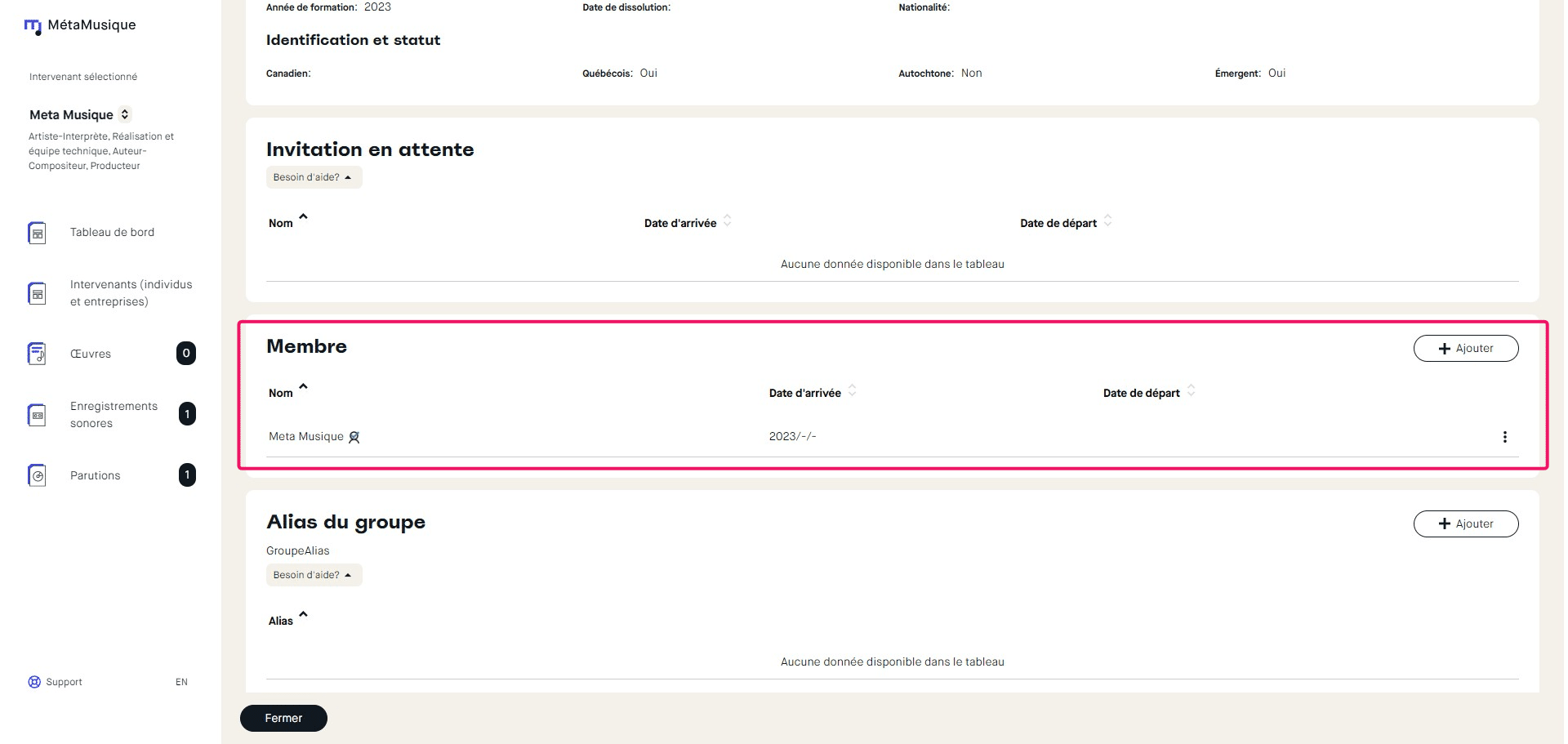Switch language to EN
This screenshot has height=744, width=1568.
(181, 682)
